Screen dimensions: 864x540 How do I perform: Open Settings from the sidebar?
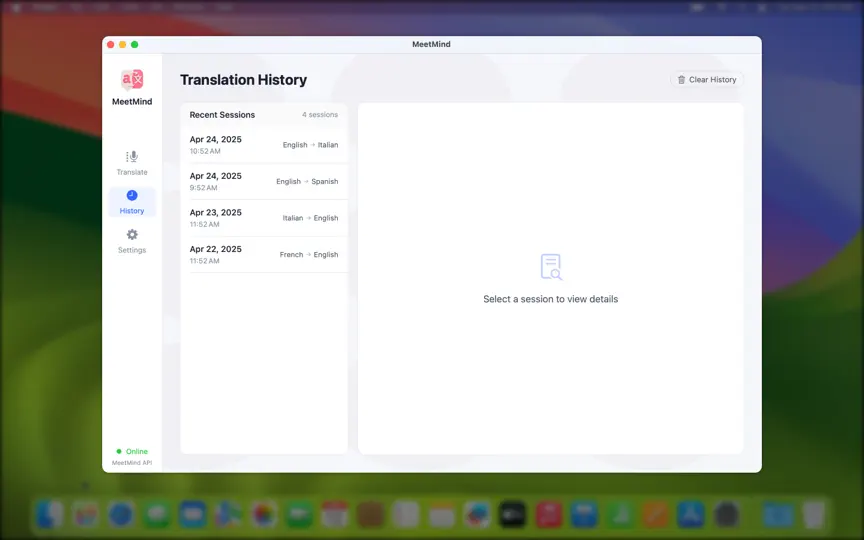[x=132, y=241]
